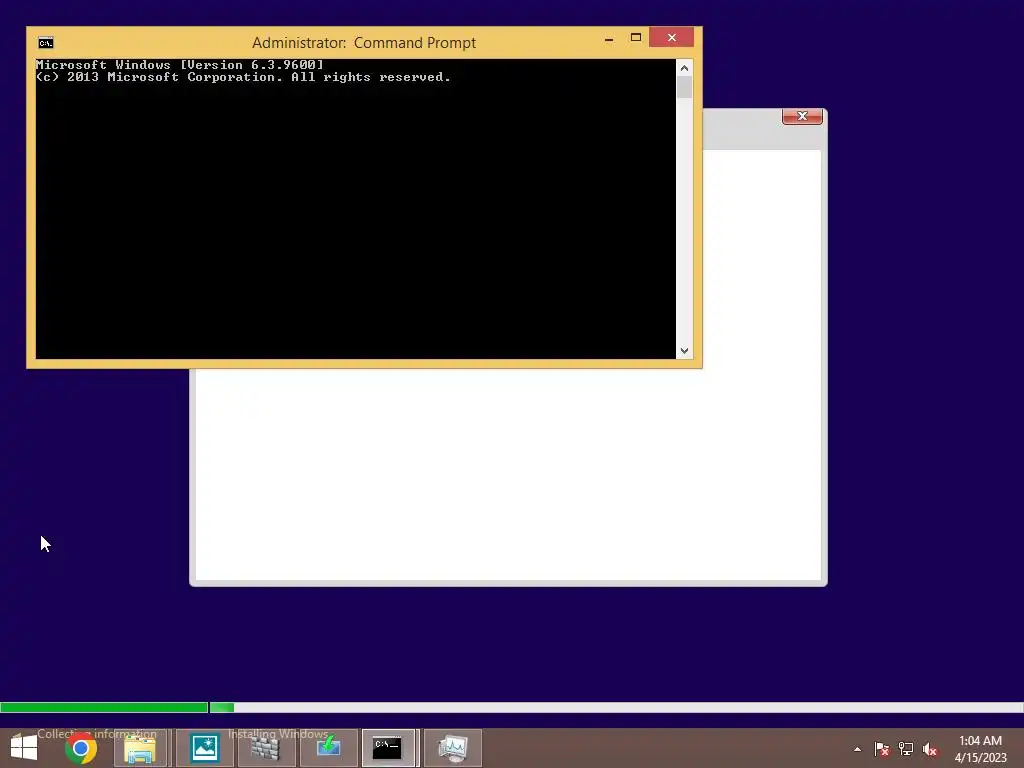Open Action Center flag icon

point(881,749)
